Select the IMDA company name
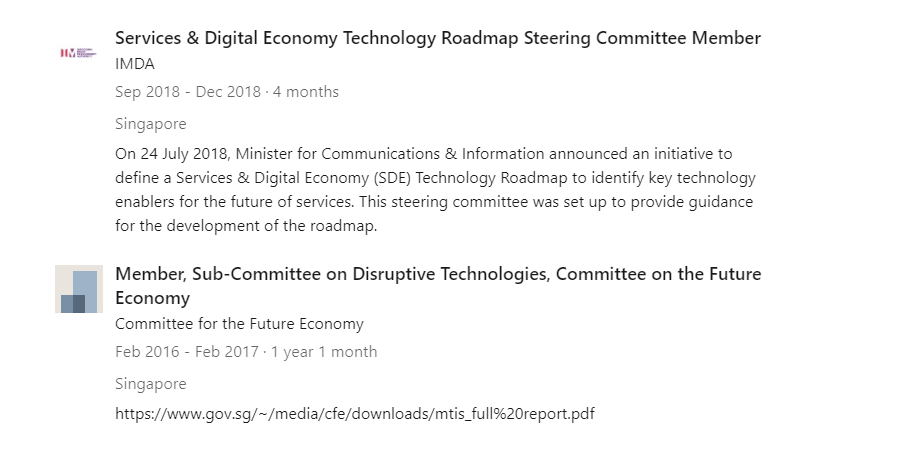Viewport: 897px width, 449px height. [135, 64]
